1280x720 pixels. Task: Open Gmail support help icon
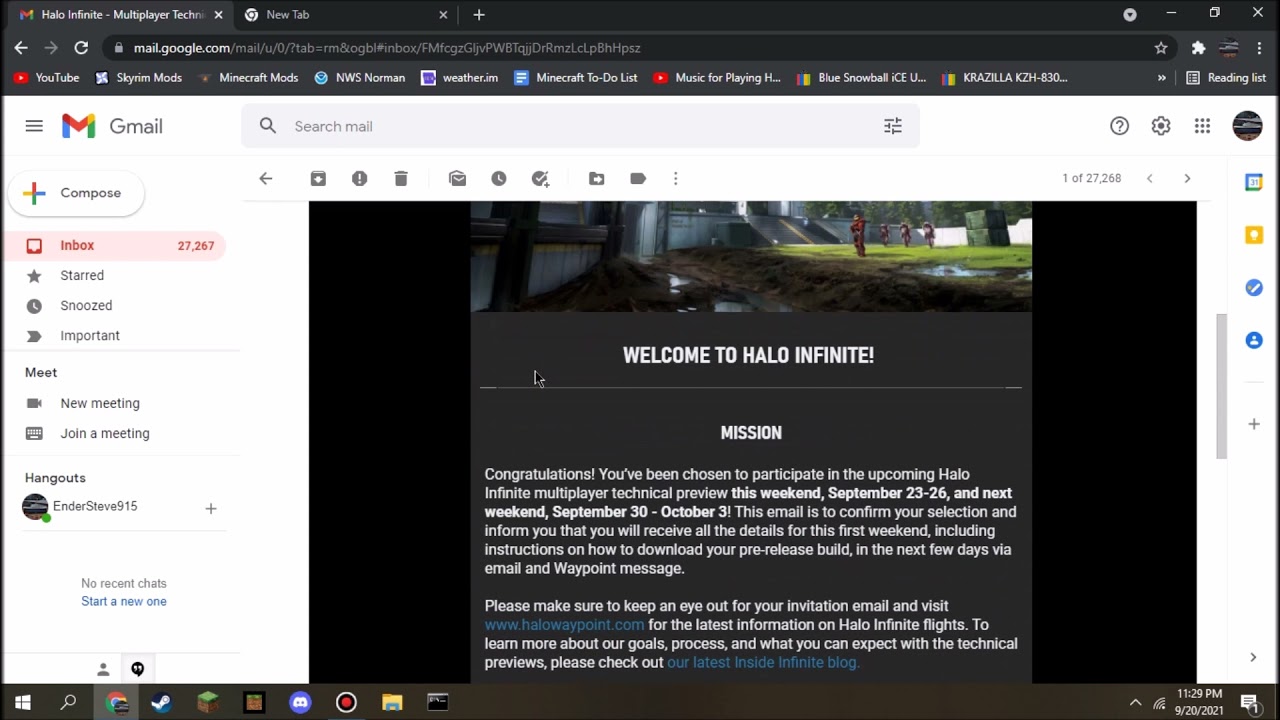1119,126
